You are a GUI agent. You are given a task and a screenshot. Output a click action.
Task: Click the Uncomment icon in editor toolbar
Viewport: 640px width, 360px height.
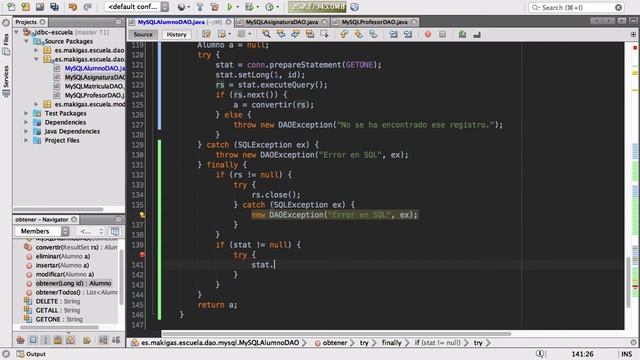pyautogui.click(x=477, y=34)
